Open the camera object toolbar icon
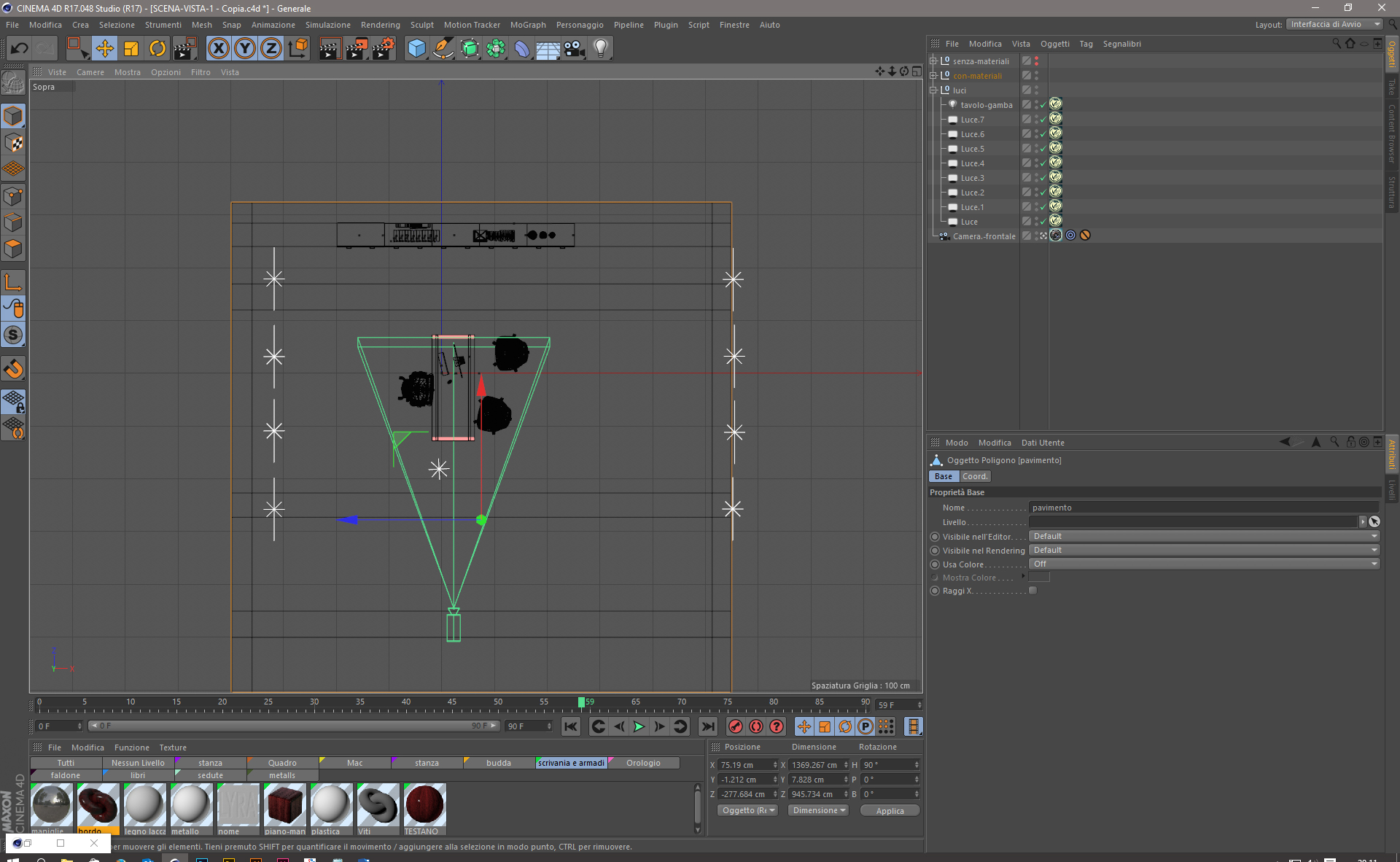This screenshot has width=1400, height=862. pyautogui.click(x=574, y=49)
